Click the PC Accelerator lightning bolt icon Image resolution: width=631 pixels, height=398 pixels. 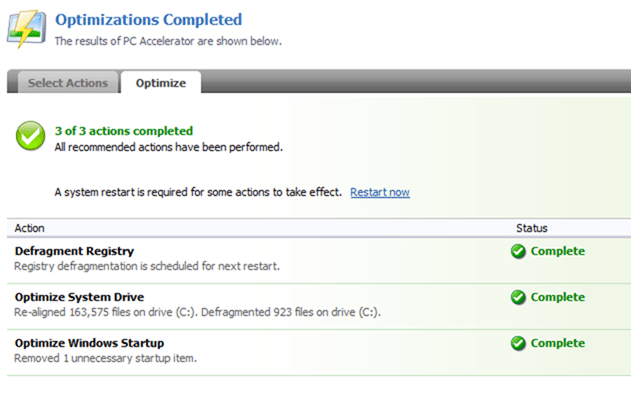27,29
